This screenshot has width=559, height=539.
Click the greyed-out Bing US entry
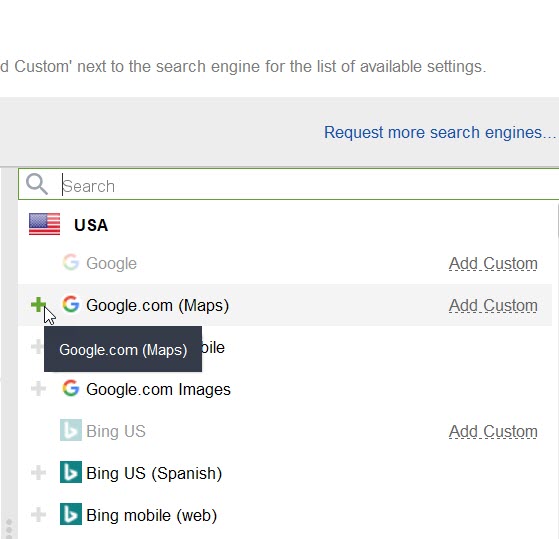coord(116,431)
